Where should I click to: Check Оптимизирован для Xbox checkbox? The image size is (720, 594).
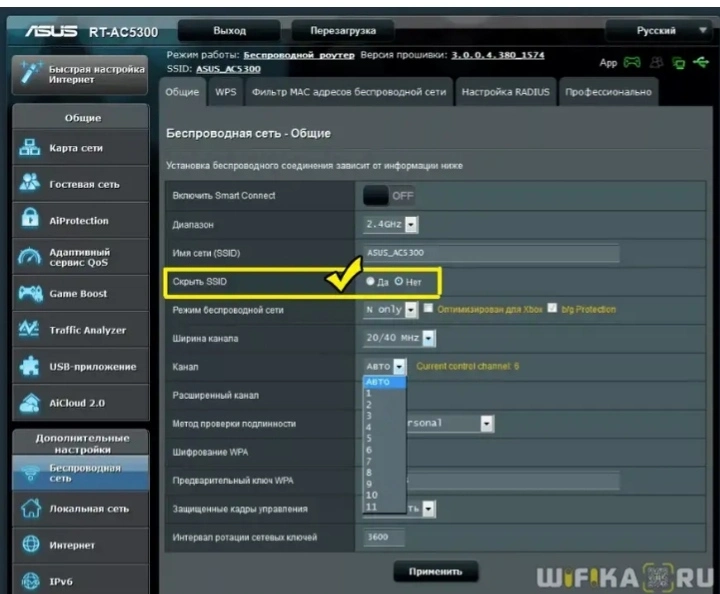(428, 308)
